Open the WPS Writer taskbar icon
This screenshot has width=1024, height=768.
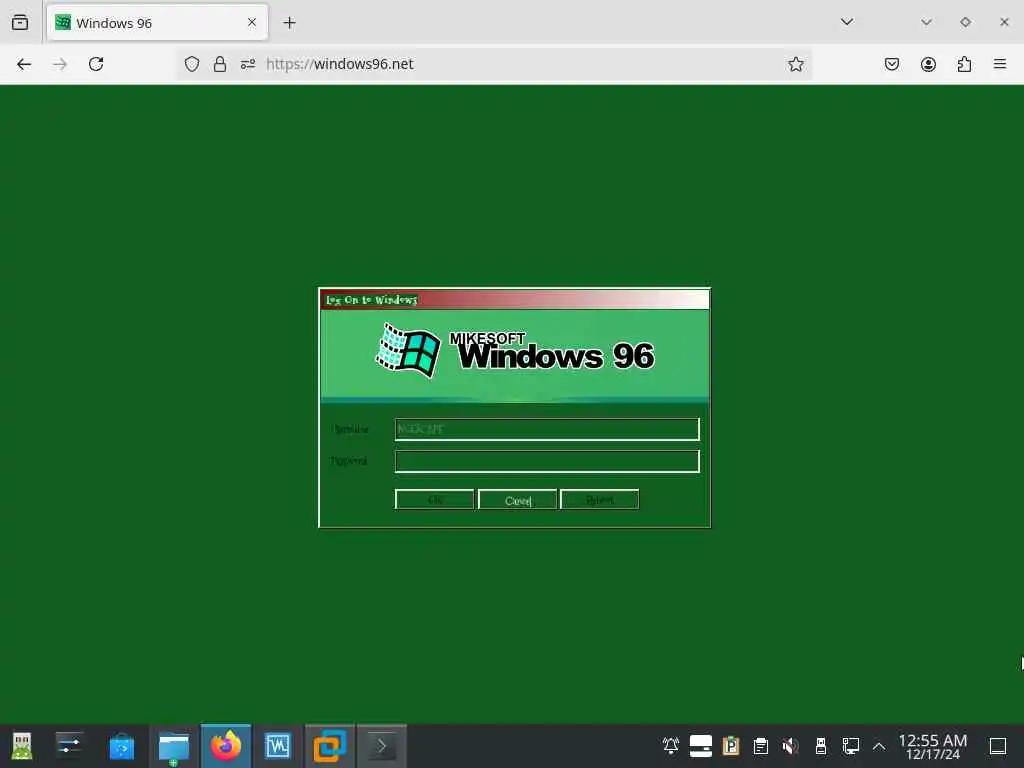point(278,746)
